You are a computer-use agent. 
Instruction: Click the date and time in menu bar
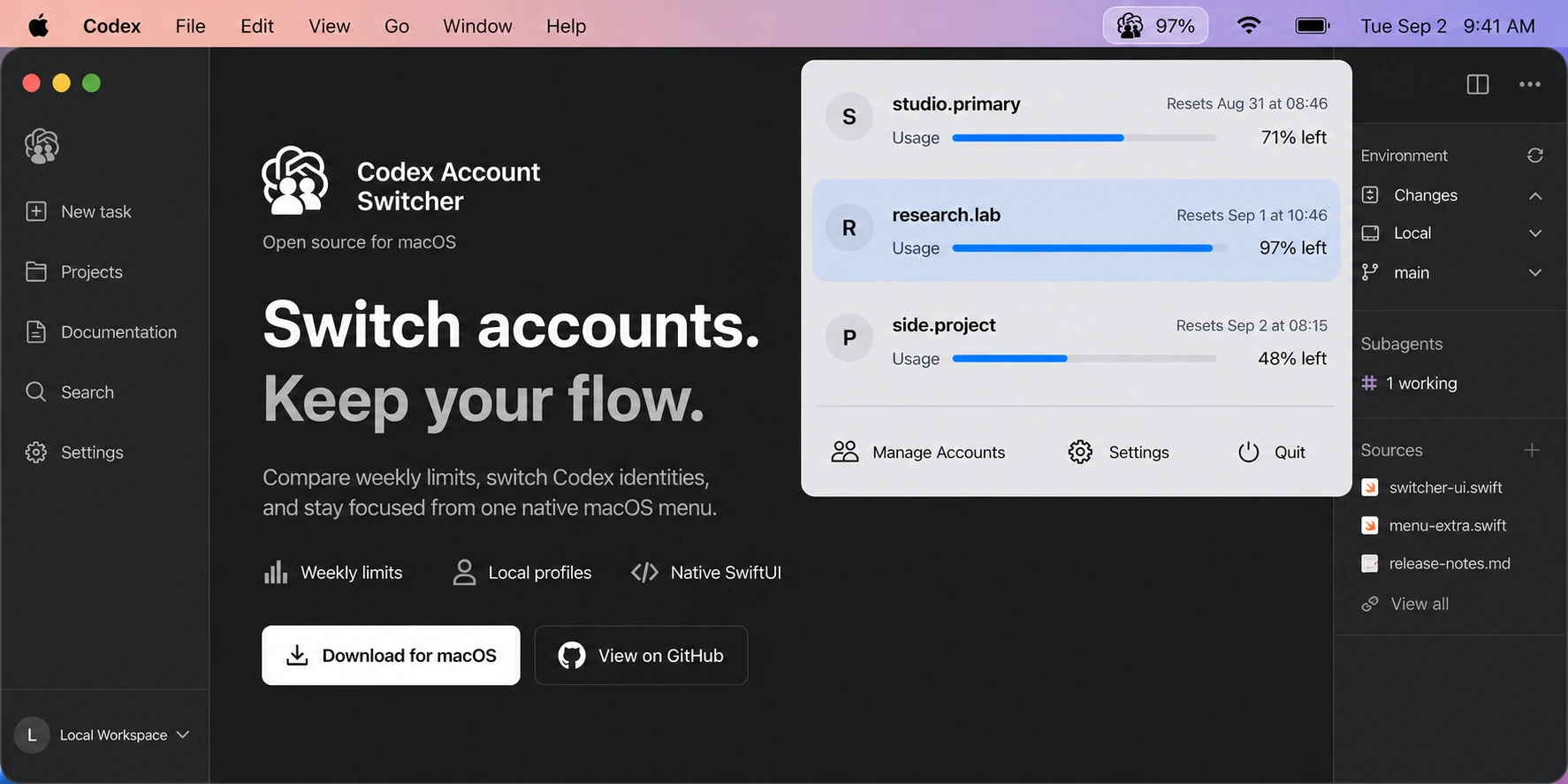pyautogui.click(x=1448, y=26)
